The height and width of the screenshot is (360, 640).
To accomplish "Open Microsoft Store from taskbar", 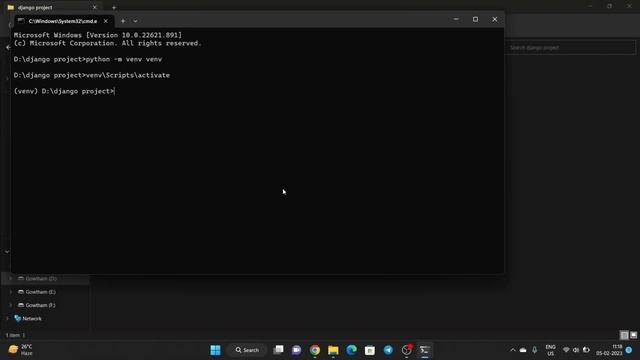I will (x=370, y=350).
